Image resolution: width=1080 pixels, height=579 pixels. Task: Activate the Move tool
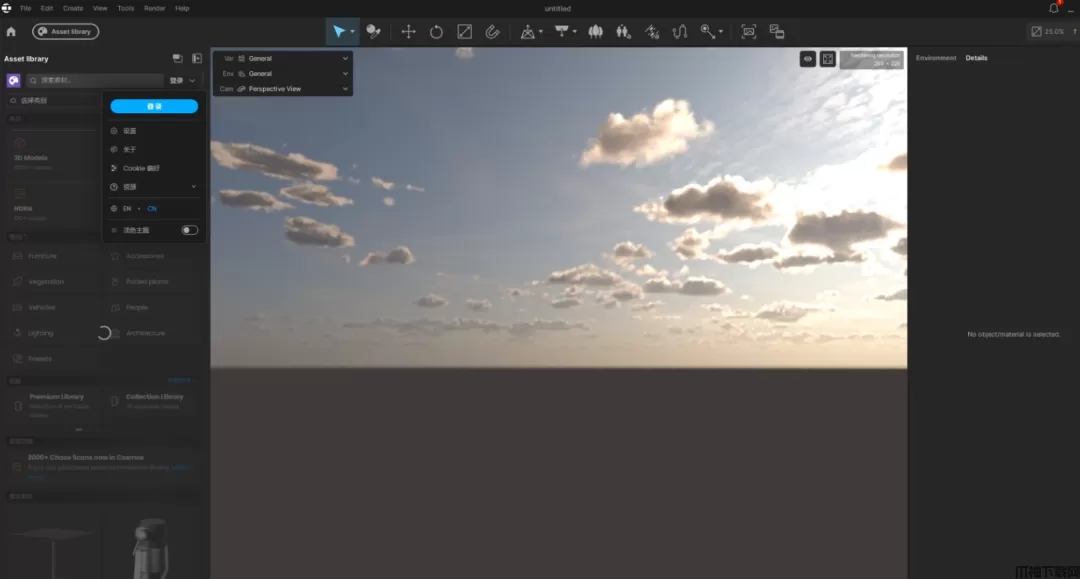click(408, 32)
